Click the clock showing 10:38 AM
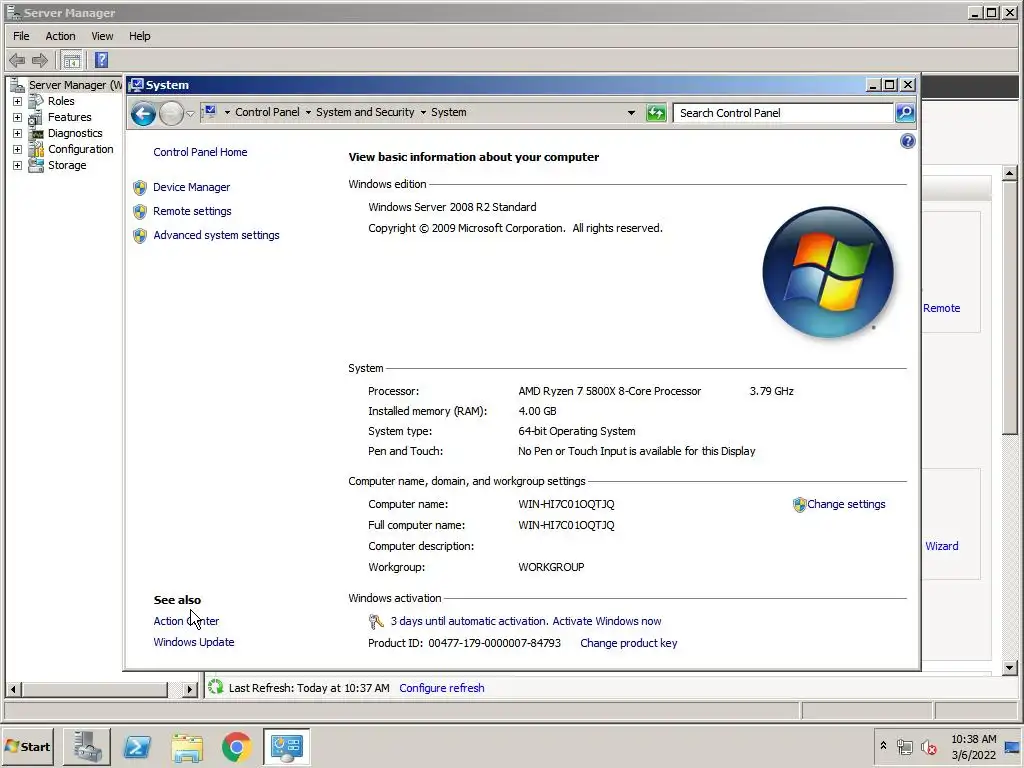The image size is (1024, 768). (973, 740)
